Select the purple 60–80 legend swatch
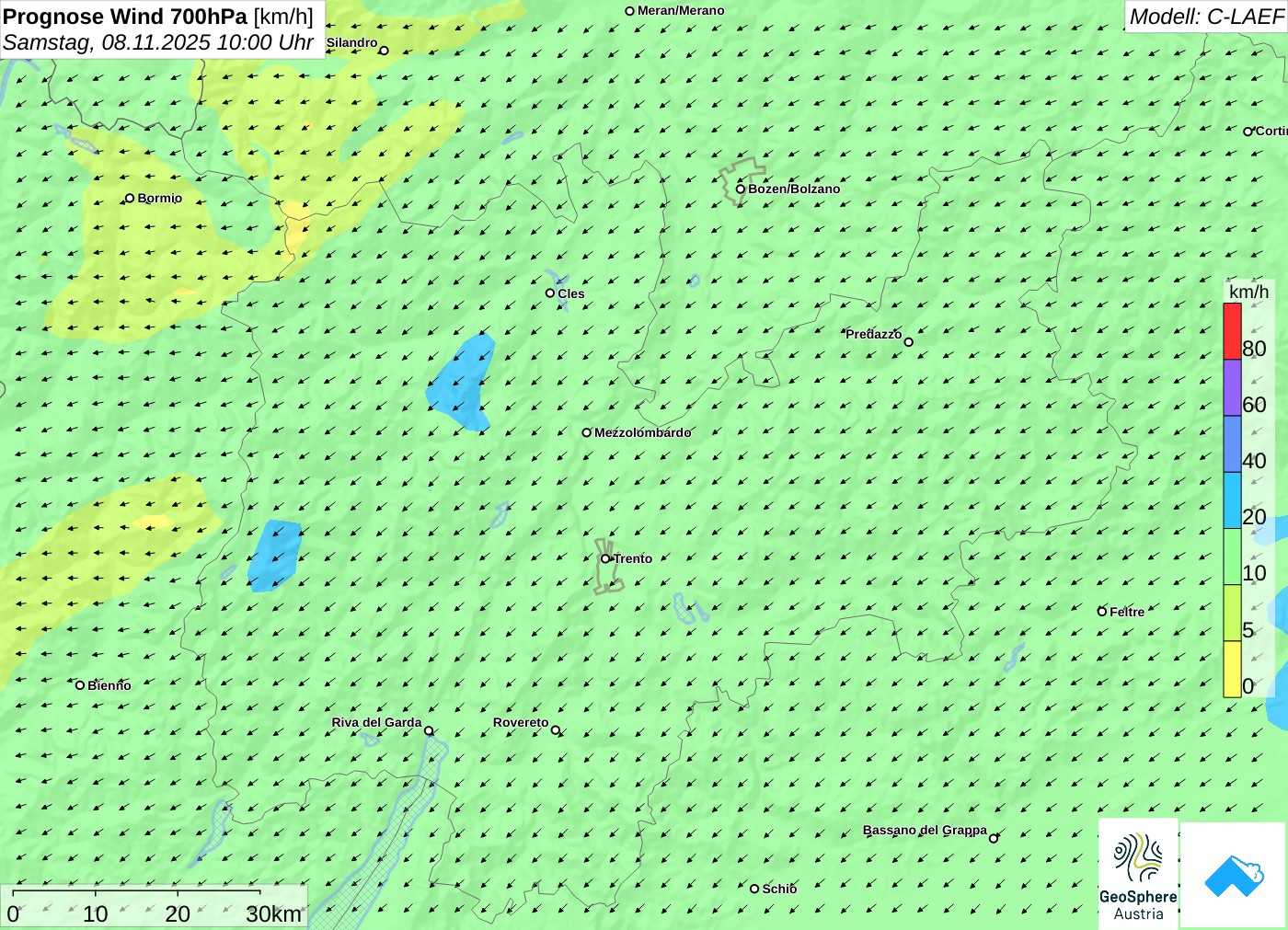 pos(1232,387)
